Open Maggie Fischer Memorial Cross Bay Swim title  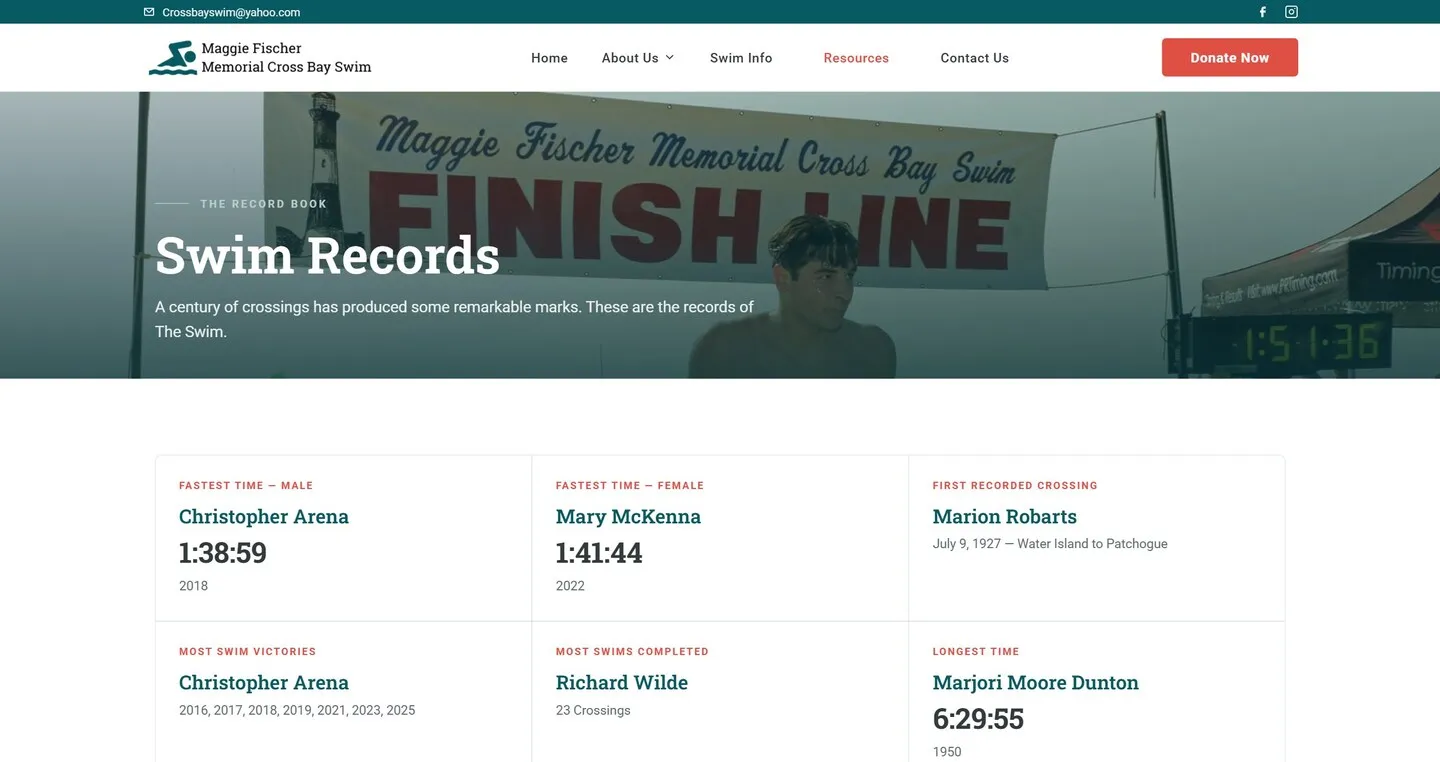click(286, 58)
